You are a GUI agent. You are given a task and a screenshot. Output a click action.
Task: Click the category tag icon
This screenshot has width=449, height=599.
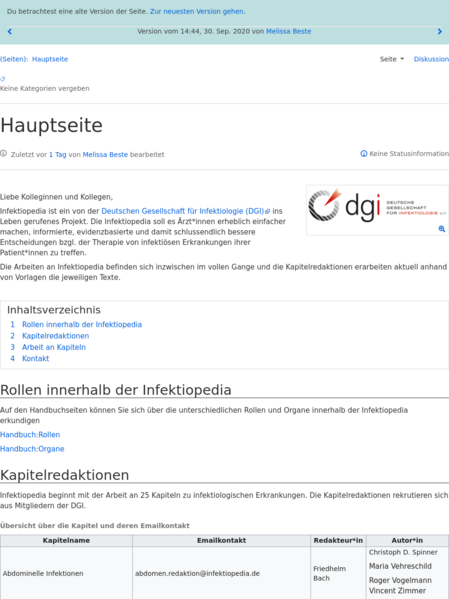click(2, 79)
